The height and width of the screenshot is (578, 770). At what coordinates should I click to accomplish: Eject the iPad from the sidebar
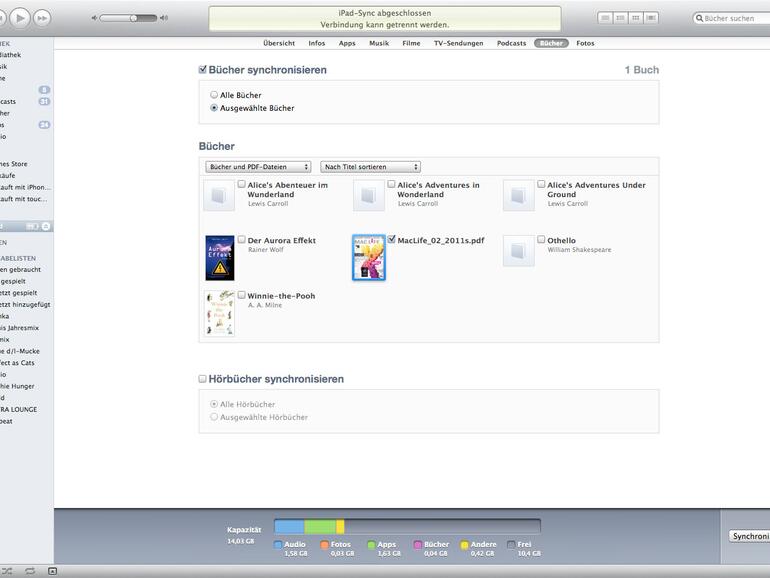coord(46,226)
